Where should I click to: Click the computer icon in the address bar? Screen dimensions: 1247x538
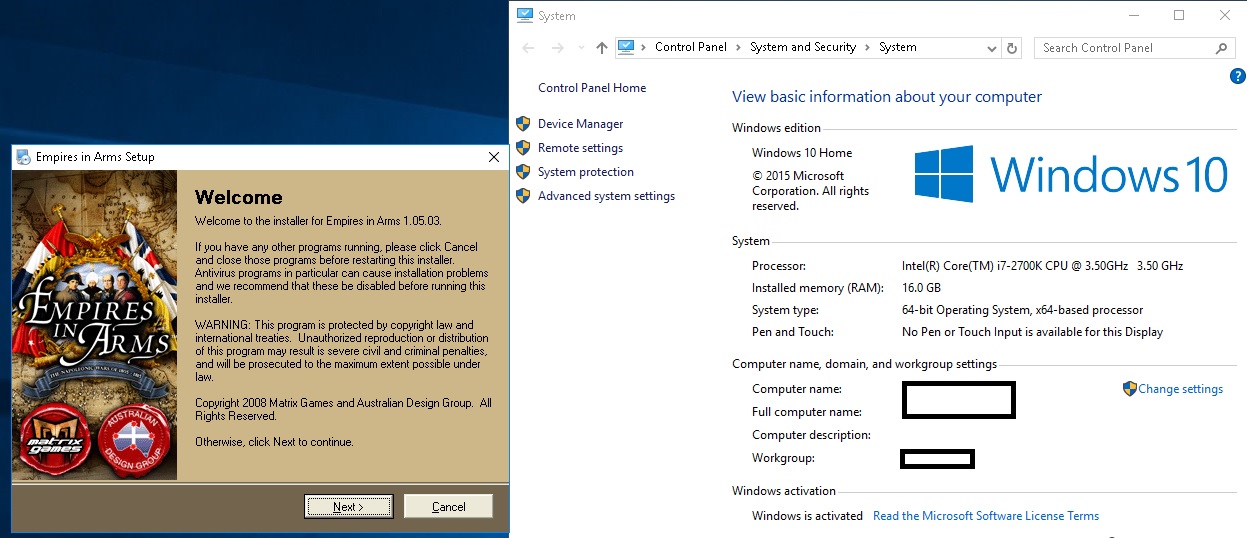[627, 47]
